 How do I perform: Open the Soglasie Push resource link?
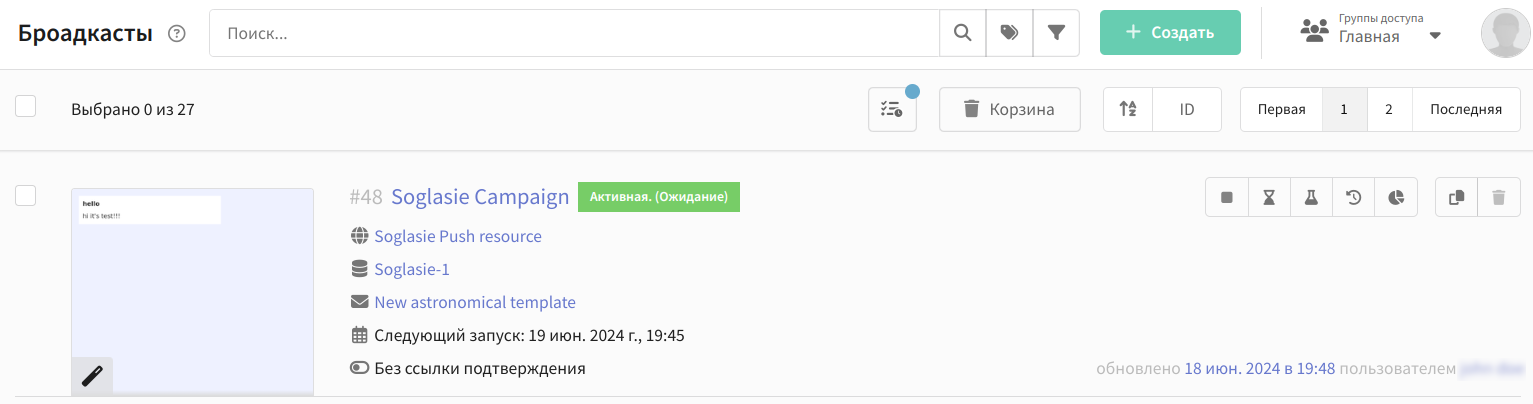(457, 236)
